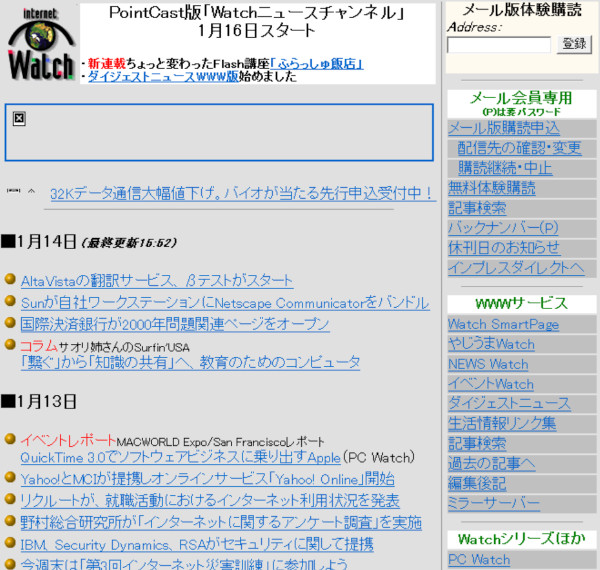
Task: Click the 登録 register button
Action: pyautogui.click(x=574, y=44)
